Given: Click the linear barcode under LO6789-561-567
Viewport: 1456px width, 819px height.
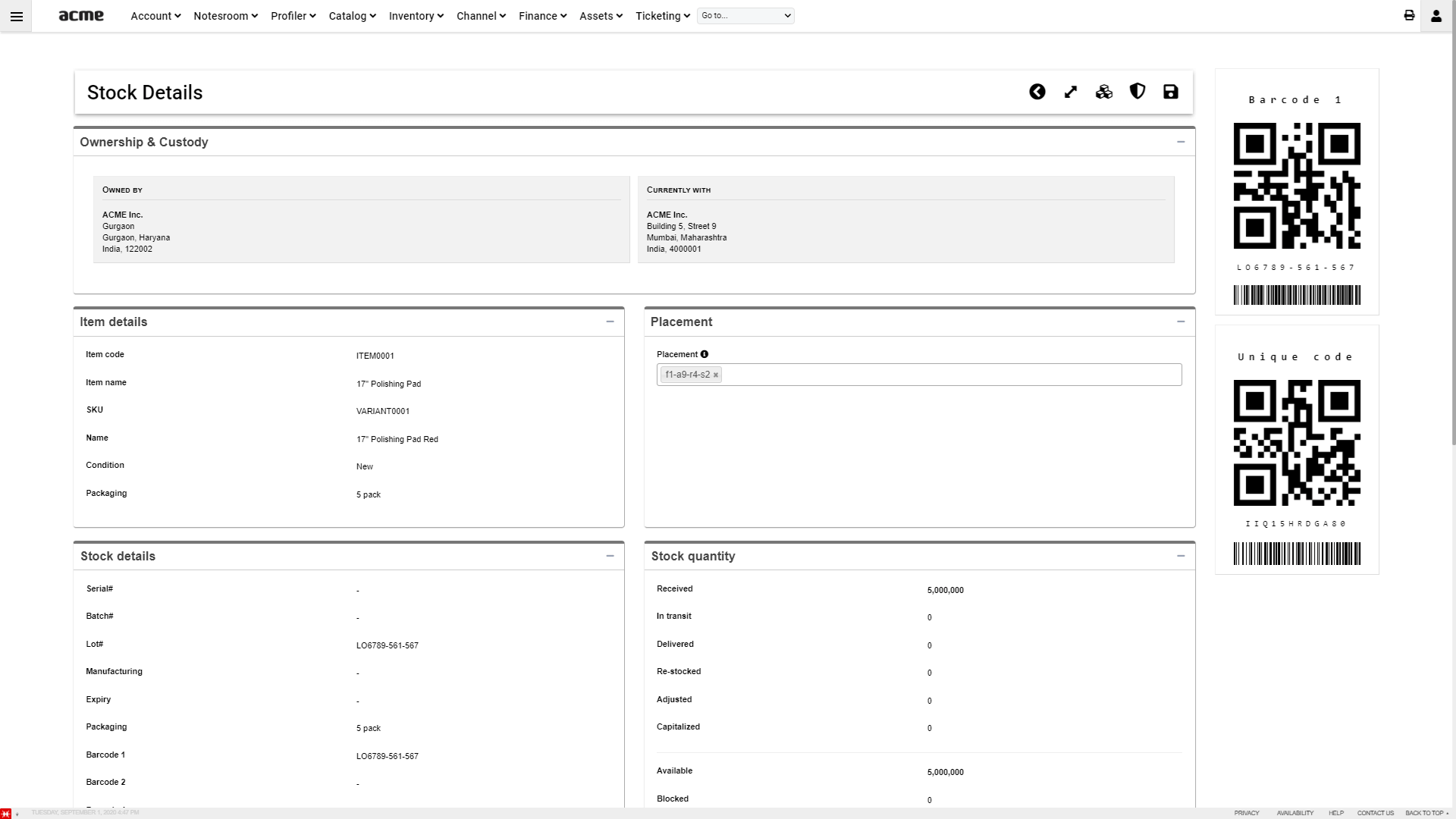Looking at the screenshot, I should (x=1297, y=295).
